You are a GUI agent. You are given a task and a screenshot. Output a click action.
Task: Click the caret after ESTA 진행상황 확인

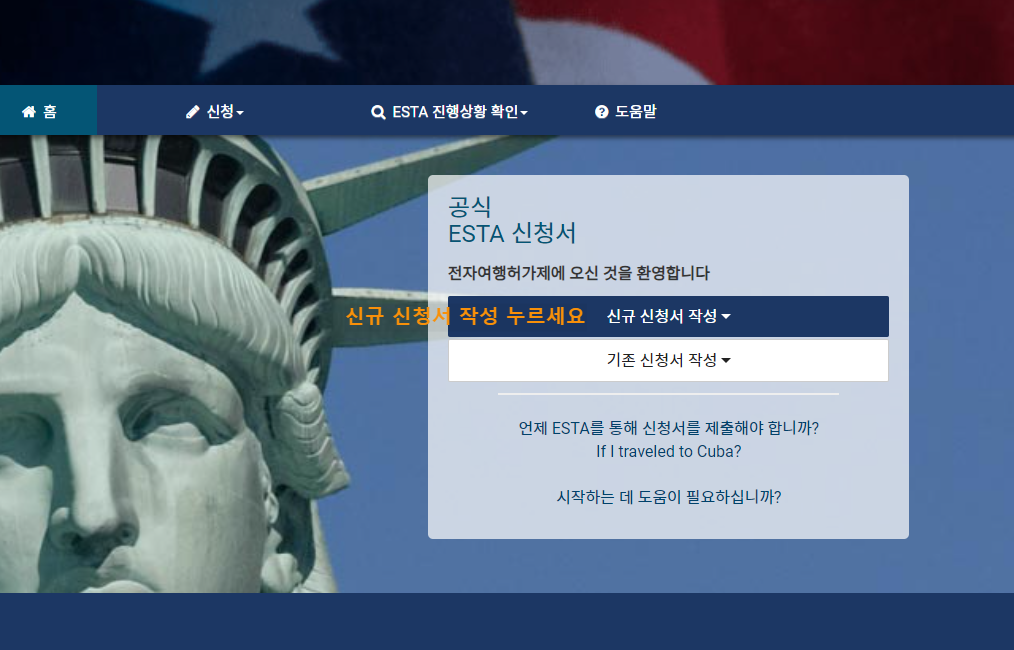pos(524,113)
